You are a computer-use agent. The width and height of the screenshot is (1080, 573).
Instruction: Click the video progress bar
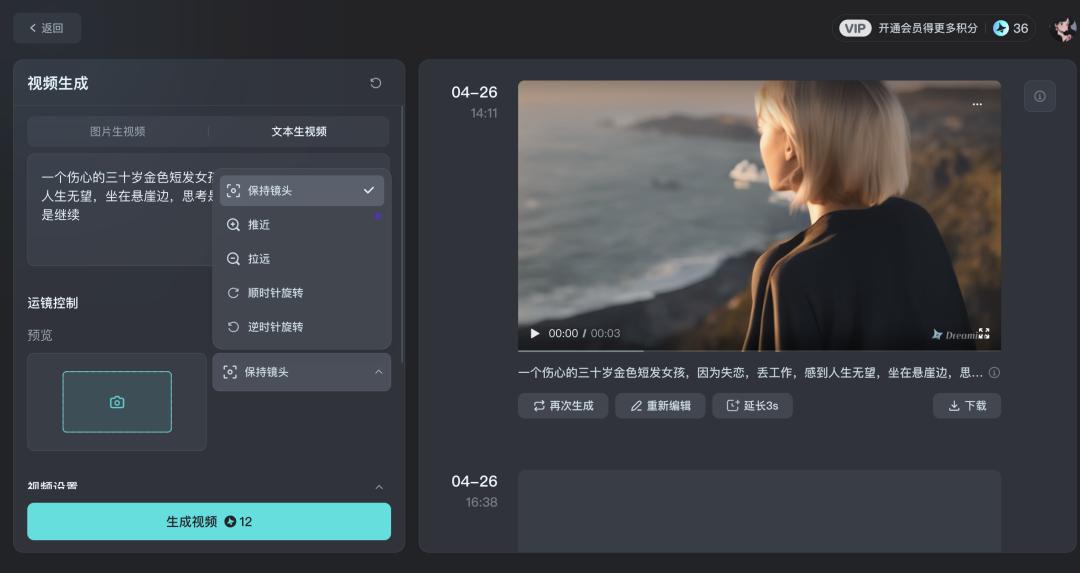759,351
